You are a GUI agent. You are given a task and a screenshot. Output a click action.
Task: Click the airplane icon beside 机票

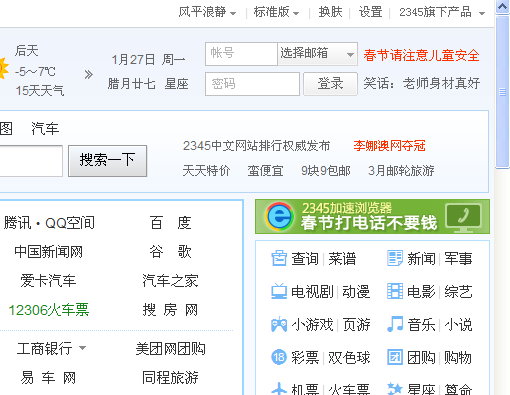[279, 389]
